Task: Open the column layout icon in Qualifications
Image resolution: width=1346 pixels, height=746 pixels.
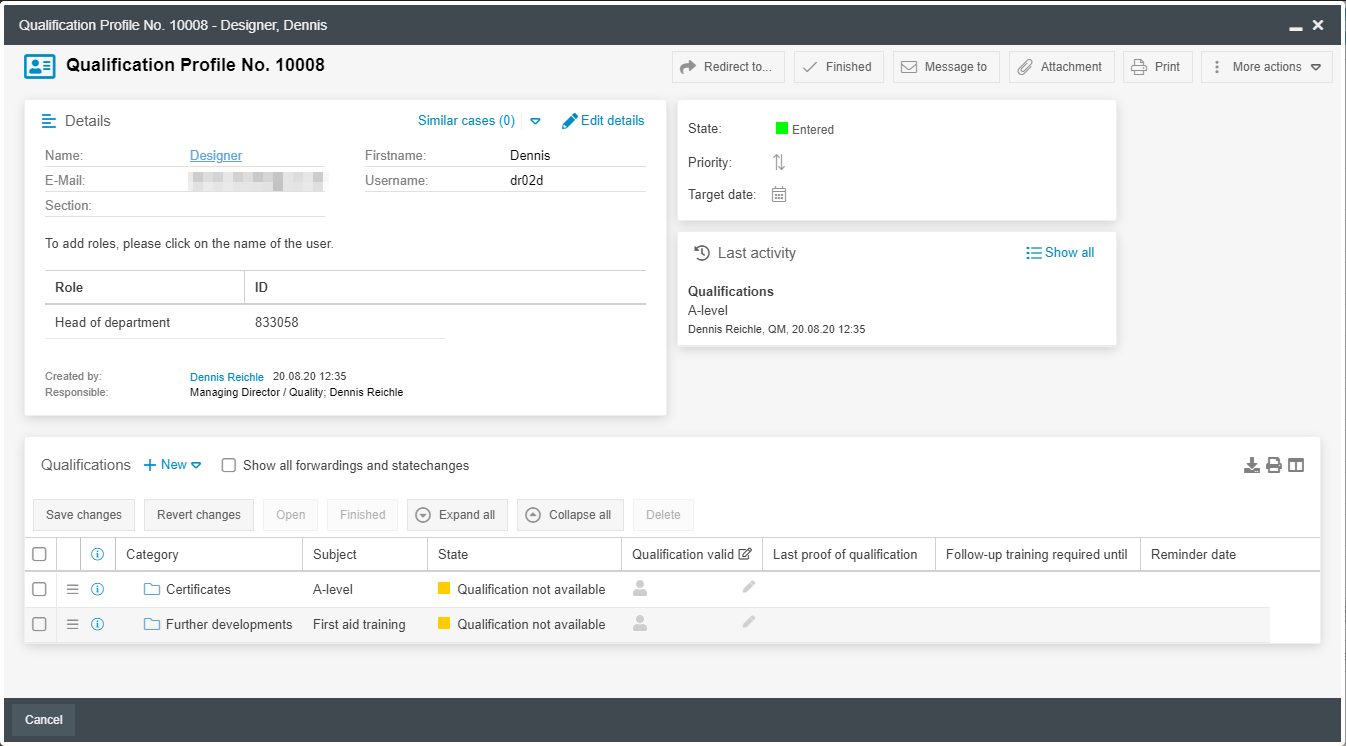Action: click(1296, 465)
